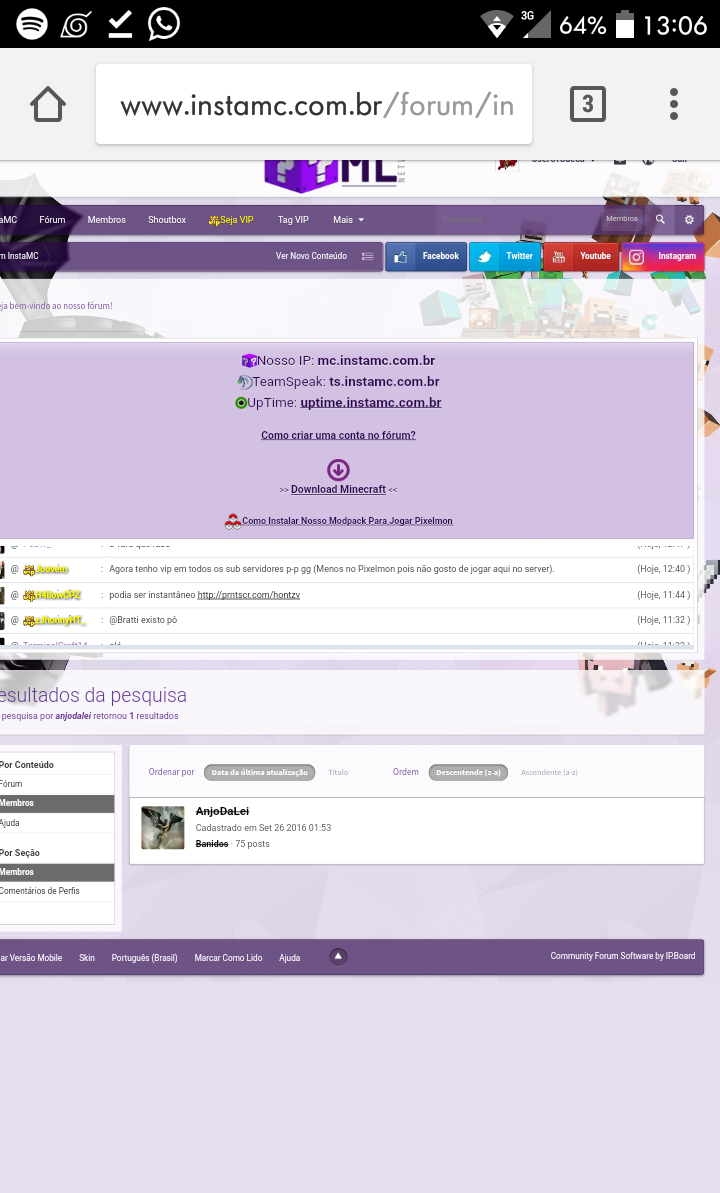Click the list icon beside Ver Novo Conteúdo
Screen dimensions: 720x1193
click(367, 256)
